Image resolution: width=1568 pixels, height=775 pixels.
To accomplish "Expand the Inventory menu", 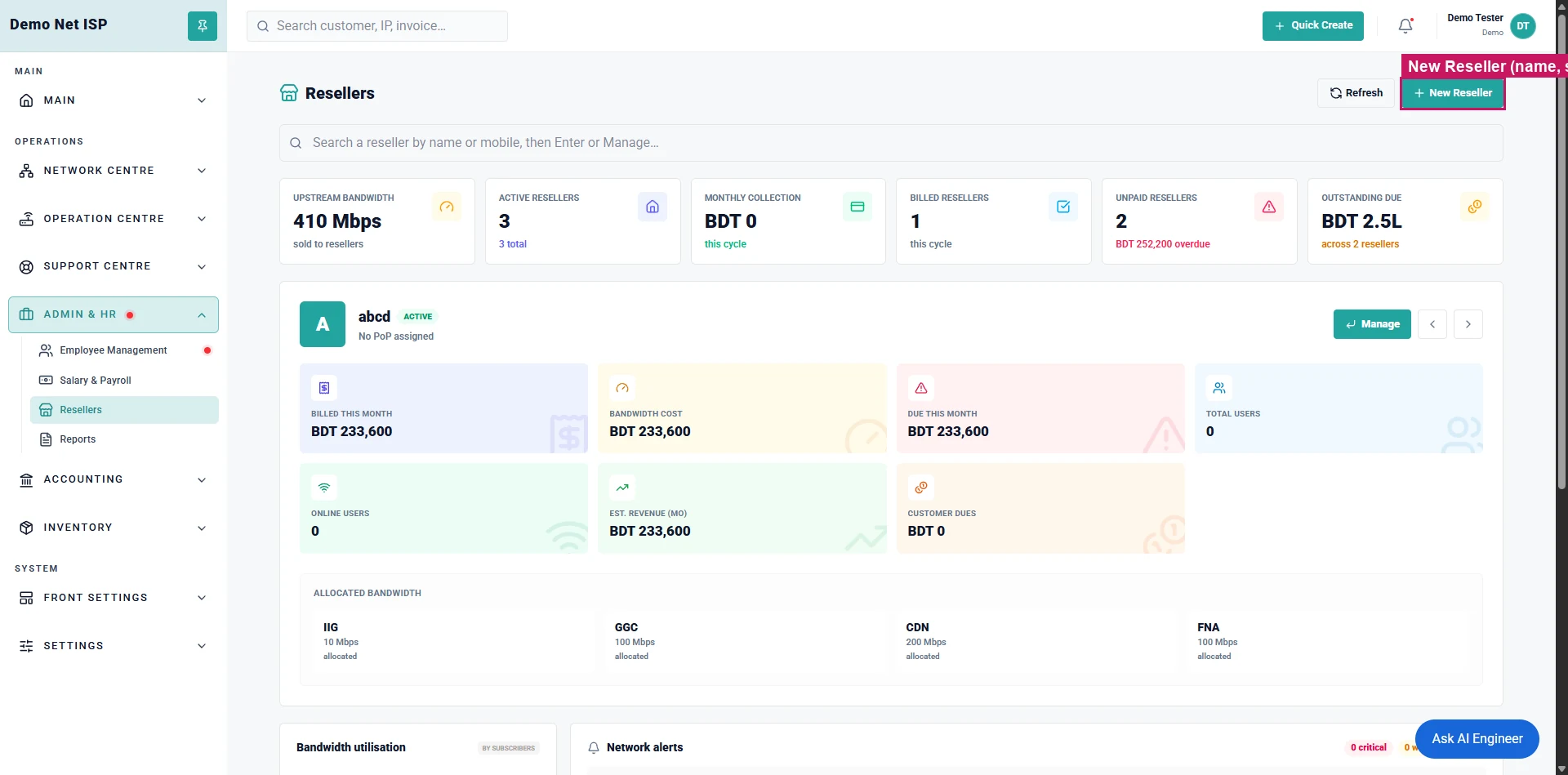I will point(114,528).
